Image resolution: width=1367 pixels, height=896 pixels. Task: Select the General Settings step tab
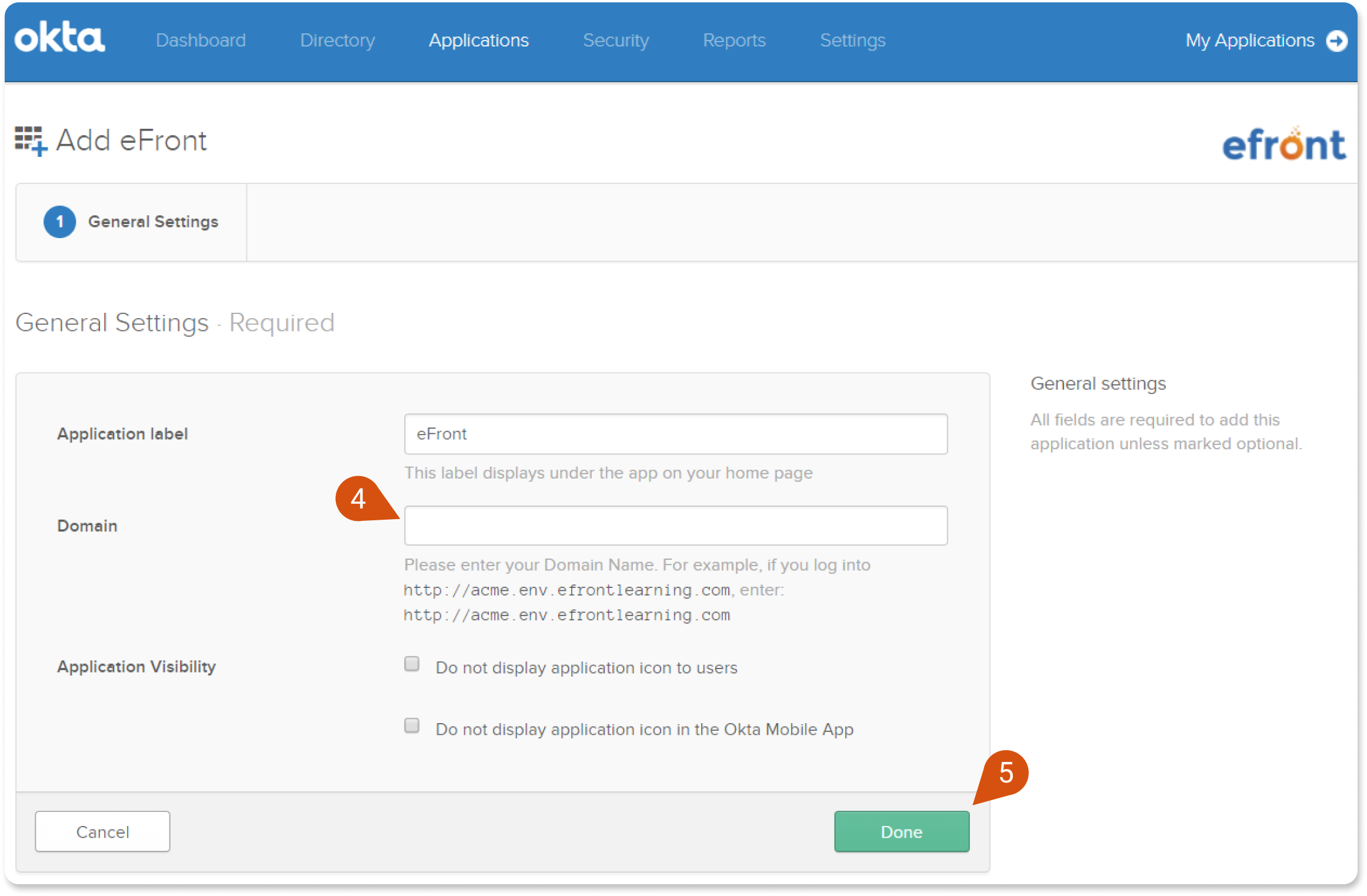(131, 222)
